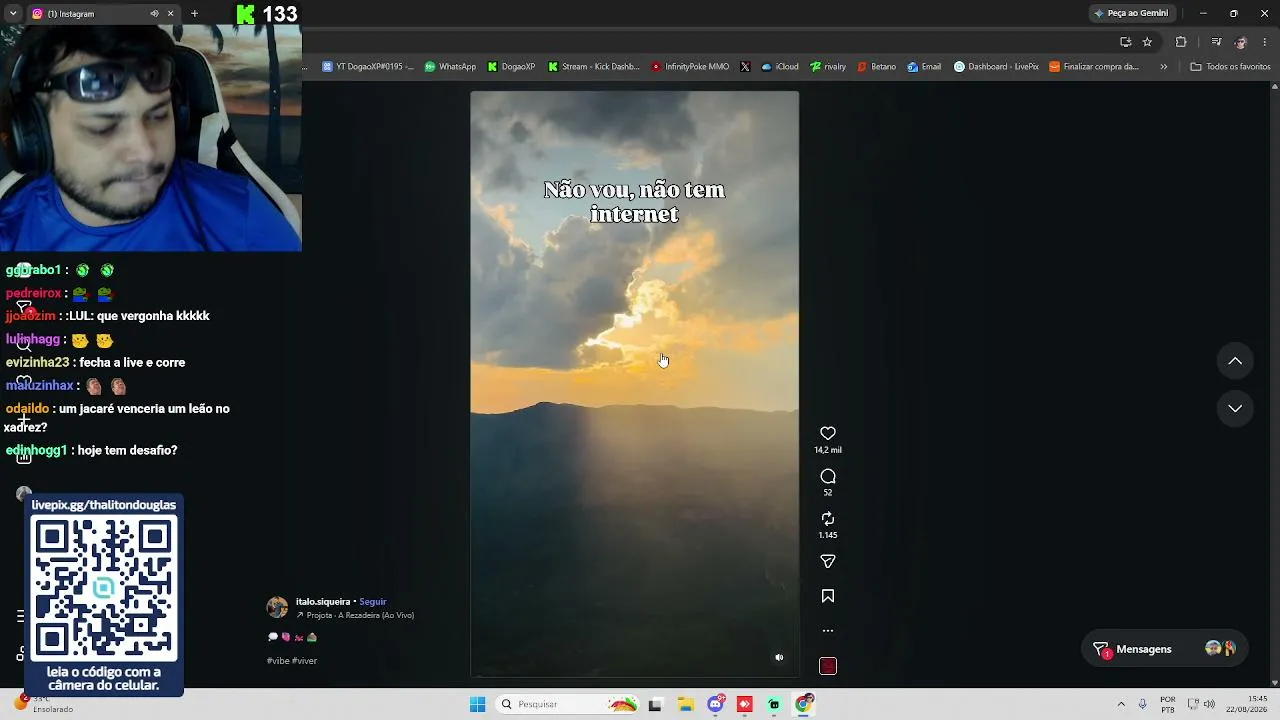
Task: Open the Chrome extensions menu
Action: 1181,42
